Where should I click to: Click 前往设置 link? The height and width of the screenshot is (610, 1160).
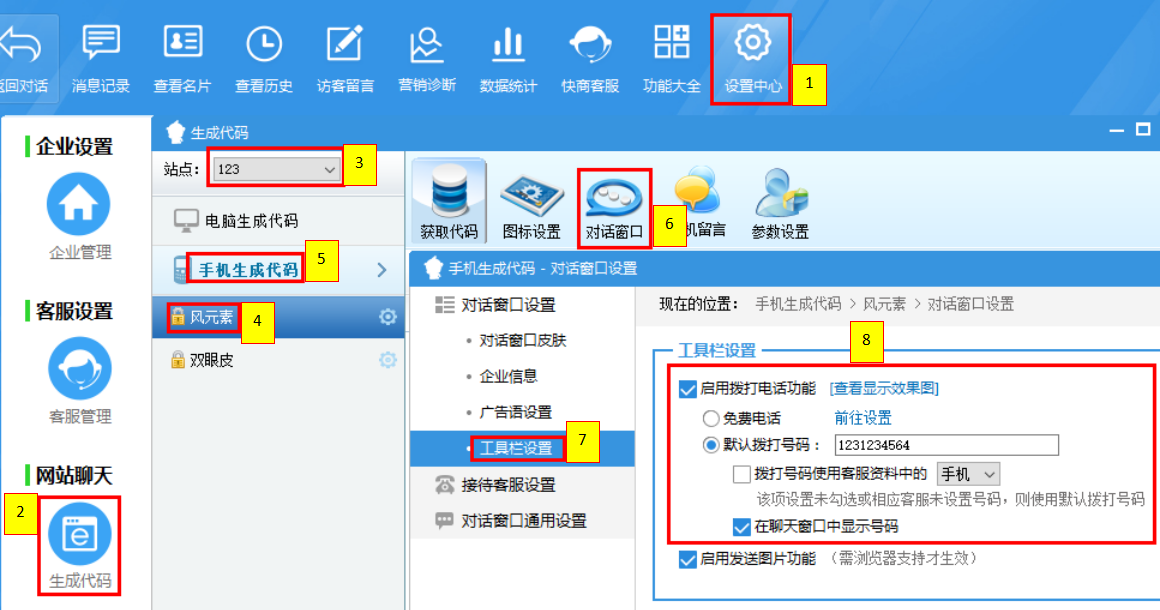[x=863, y=418]
